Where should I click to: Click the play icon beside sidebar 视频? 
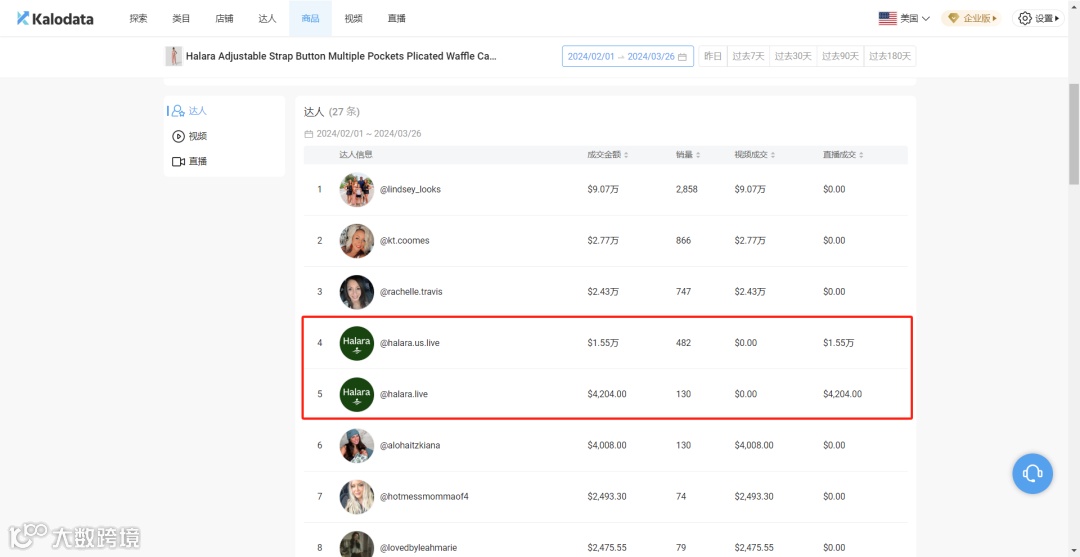[x=178, y=136]
